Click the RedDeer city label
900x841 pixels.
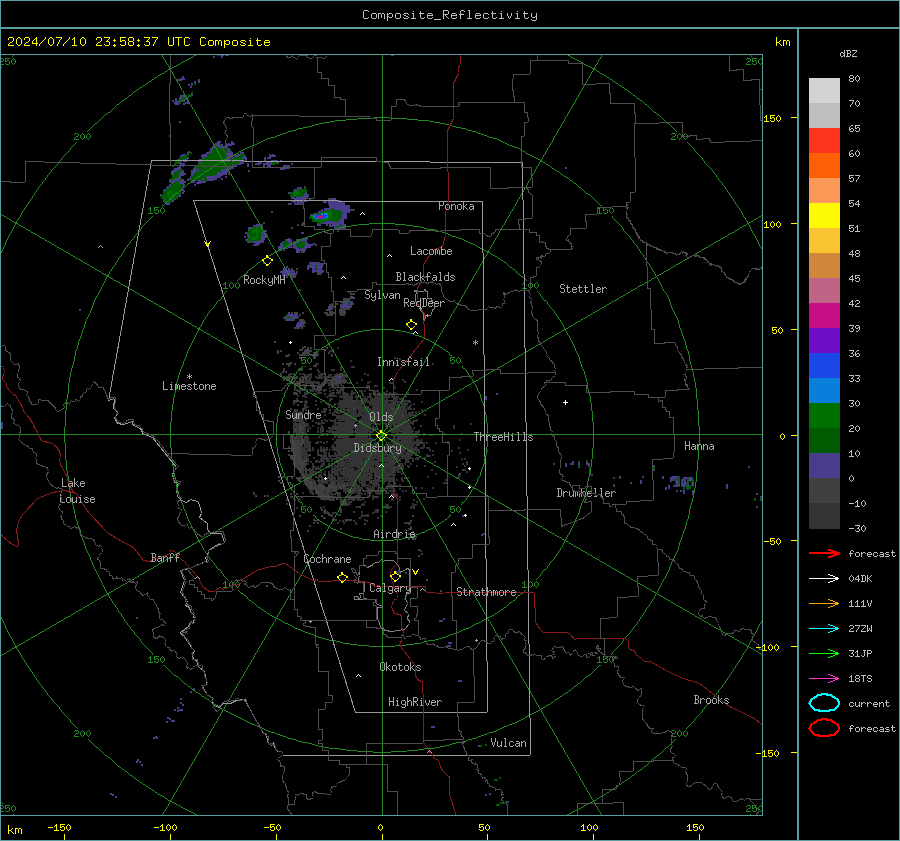(424, 303)
